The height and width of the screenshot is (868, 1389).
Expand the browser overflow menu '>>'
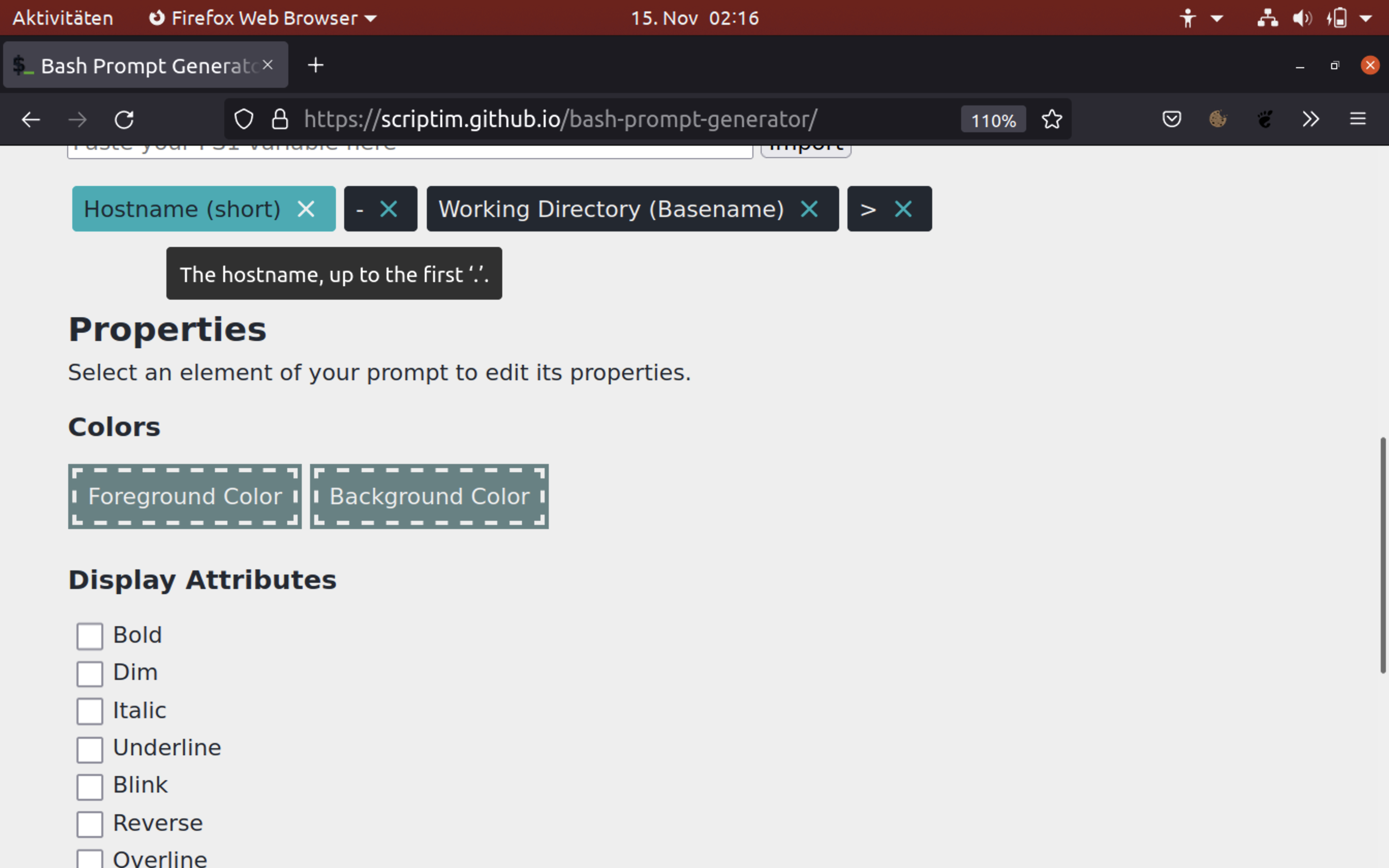click(x=1311, y=120)
